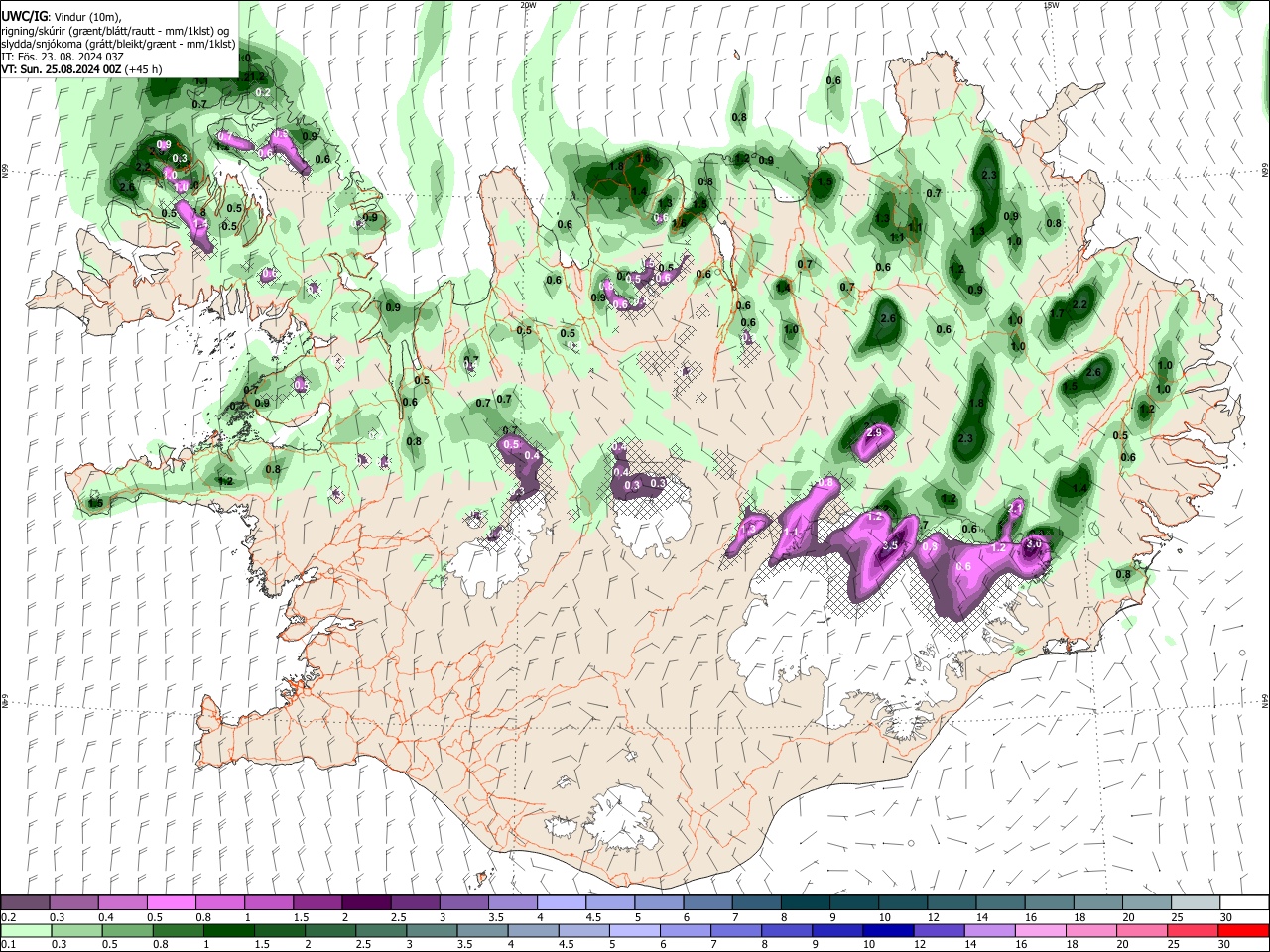Click the 4.5 lavender swatch in upper legend
The image size is (1270, 952).
pyautogui.click(x=609, y=903)
